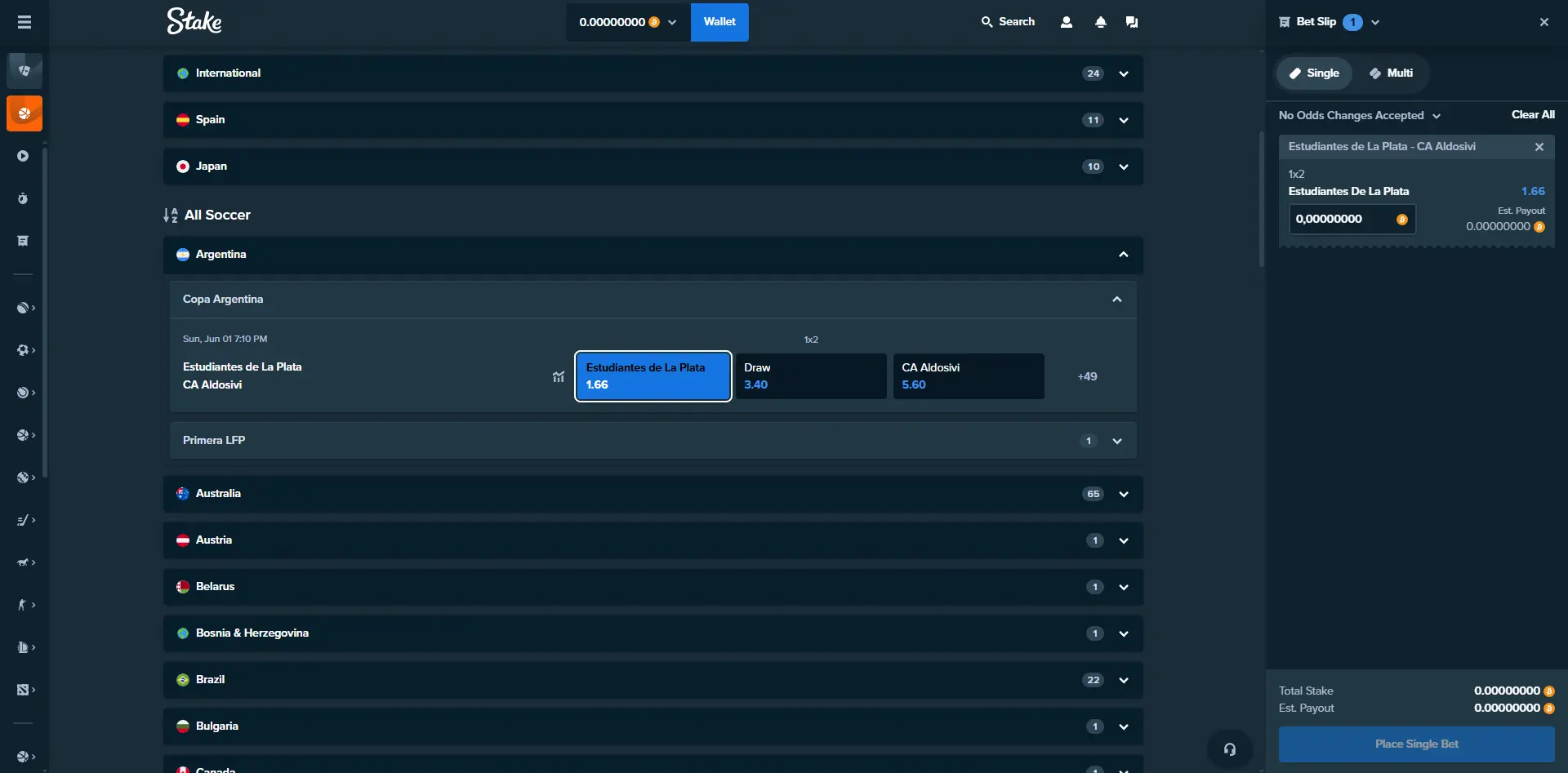The image size is (1568, 773).
Task: Open the ice hockey stick icon
Action: [x=23, y=520]
